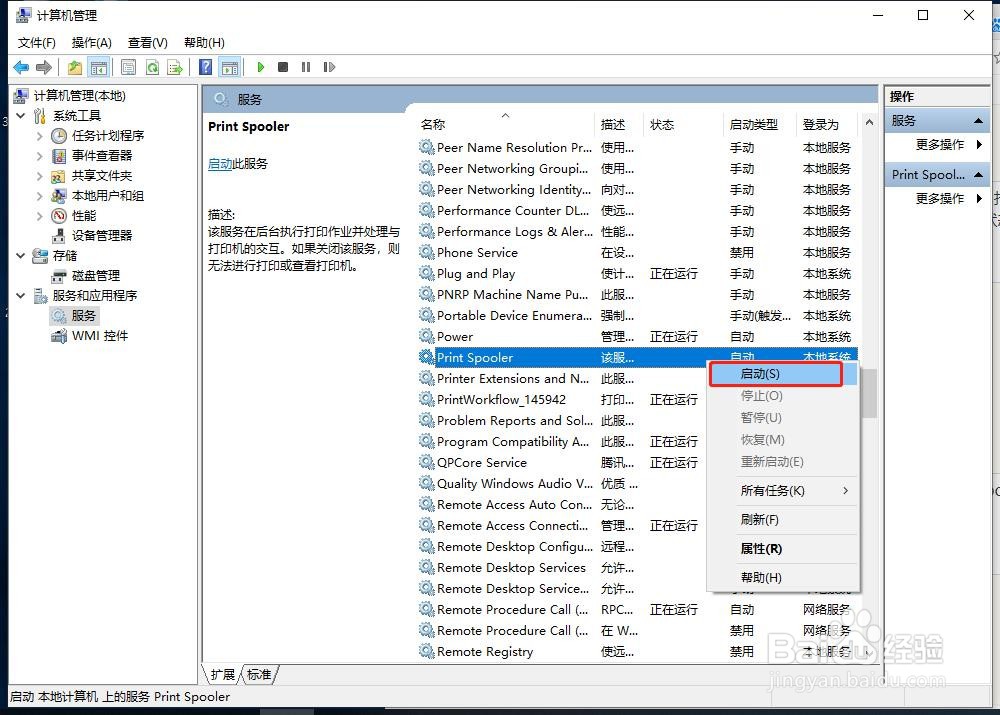Collapse the 服务 actions section
Screen dimensions: 1000x715
pyautogui.click(x=978, y=121)
